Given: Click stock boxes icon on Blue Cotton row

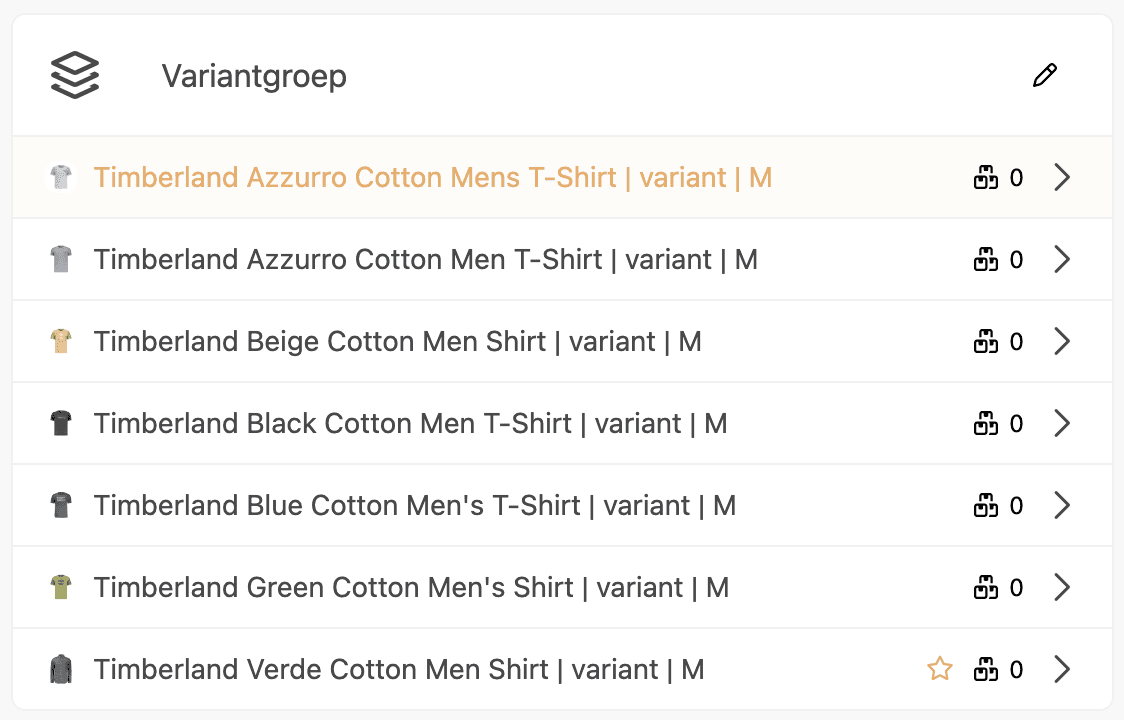Looking at the screenshot, I should pos(986,506).
